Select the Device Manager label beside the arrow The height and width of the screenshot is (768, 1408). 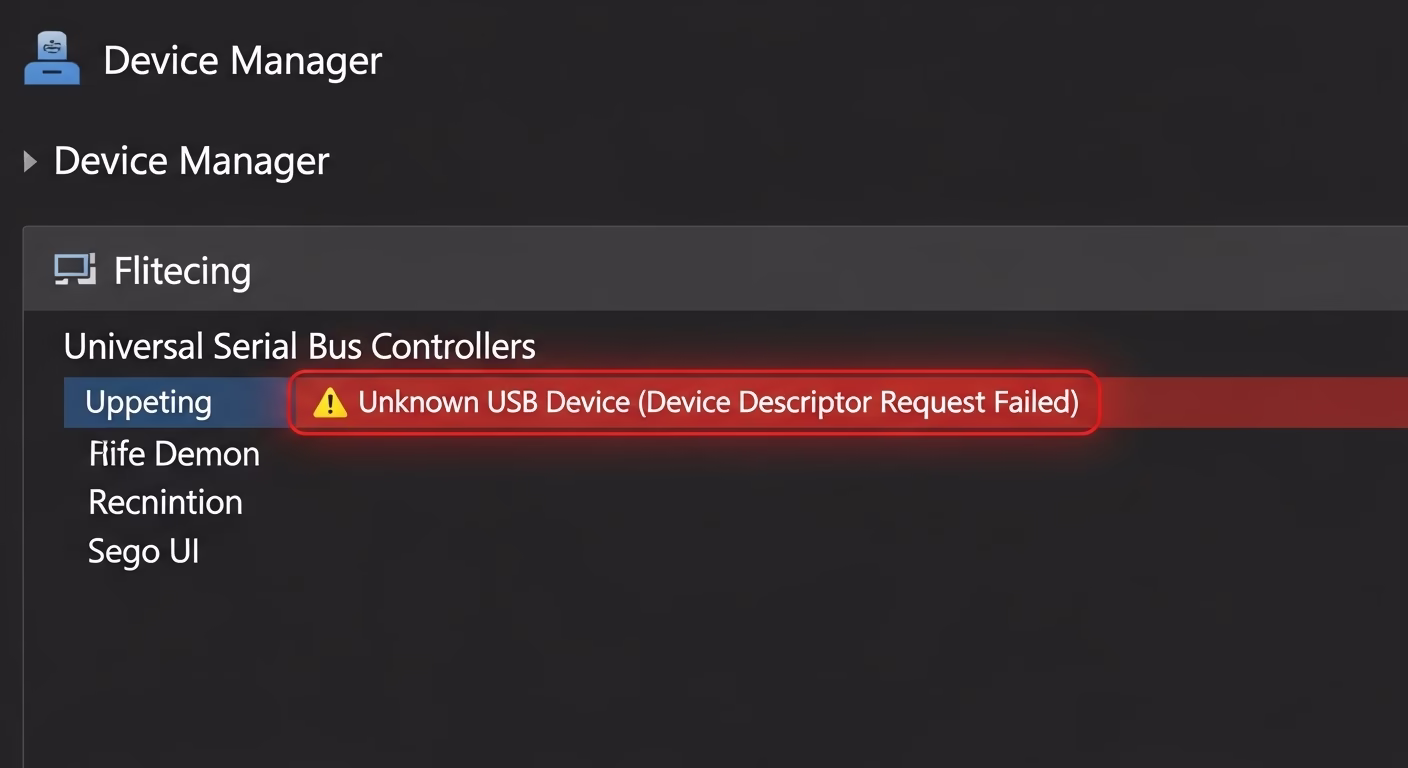(x=191, y=161)
